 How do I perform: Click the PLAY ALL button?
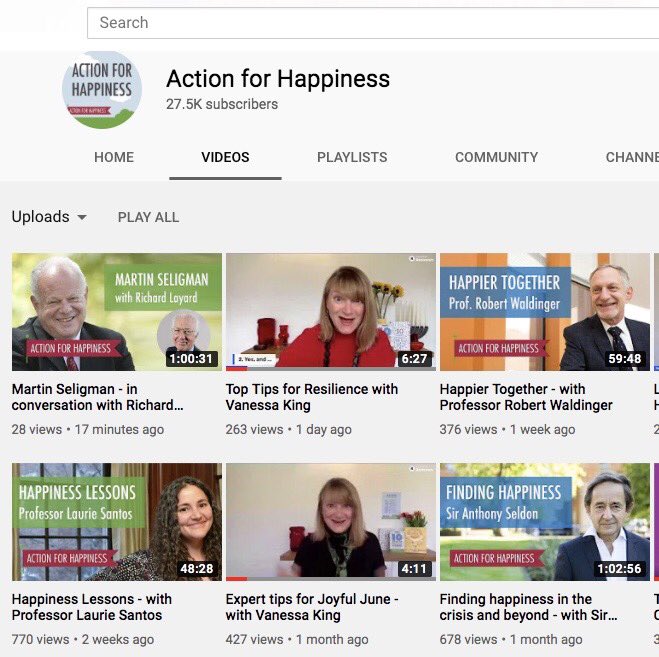[x=148, y=217]
